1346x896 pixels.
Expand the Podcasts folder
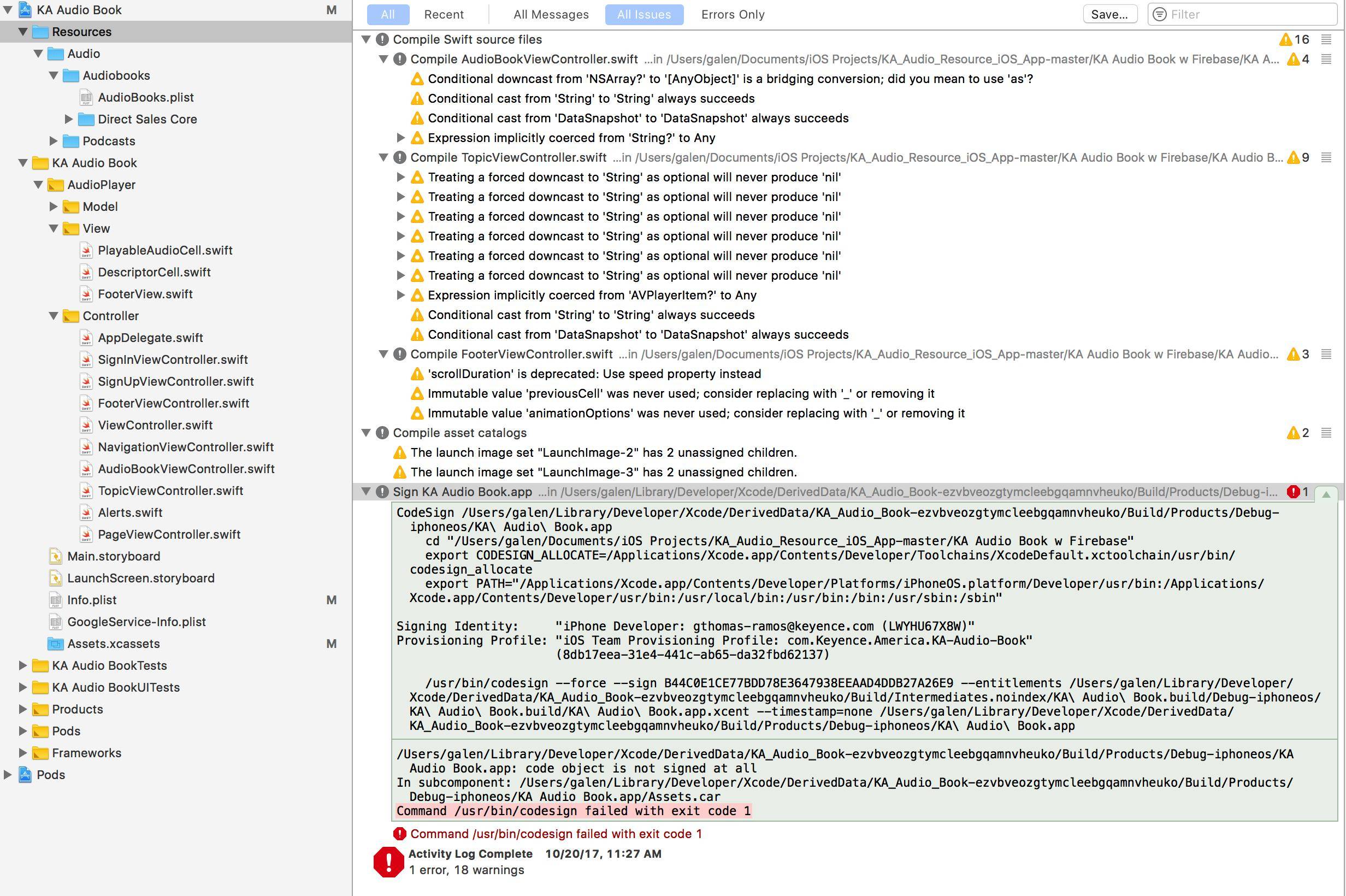[x=53, y=140]
